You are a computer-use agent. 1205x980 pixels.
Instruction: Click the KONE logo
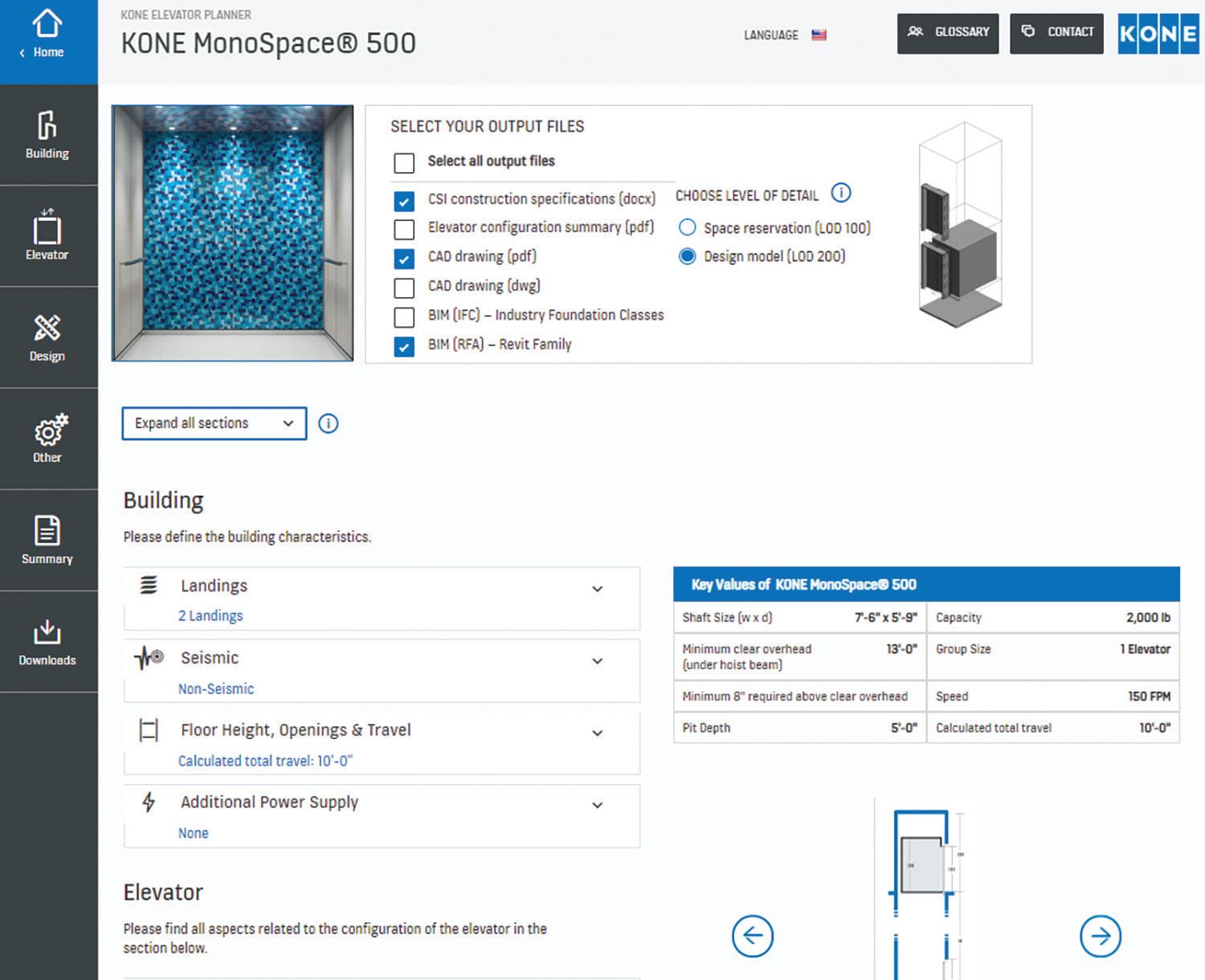click(x=1158, y=34)
